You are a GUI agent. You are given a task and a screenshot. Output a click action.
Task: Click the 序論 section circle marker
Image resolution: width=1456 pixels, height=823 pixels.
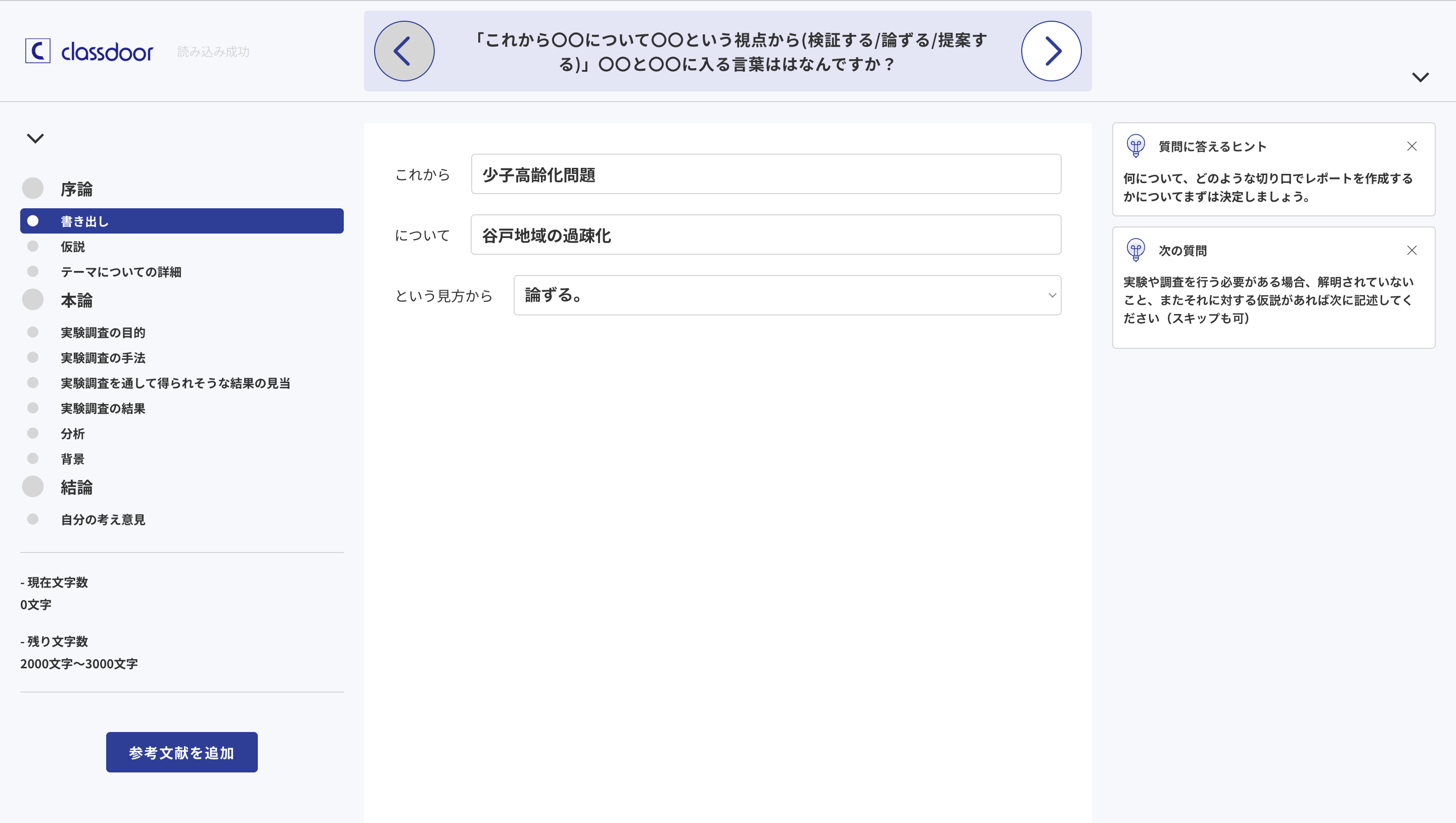(33, 188)
